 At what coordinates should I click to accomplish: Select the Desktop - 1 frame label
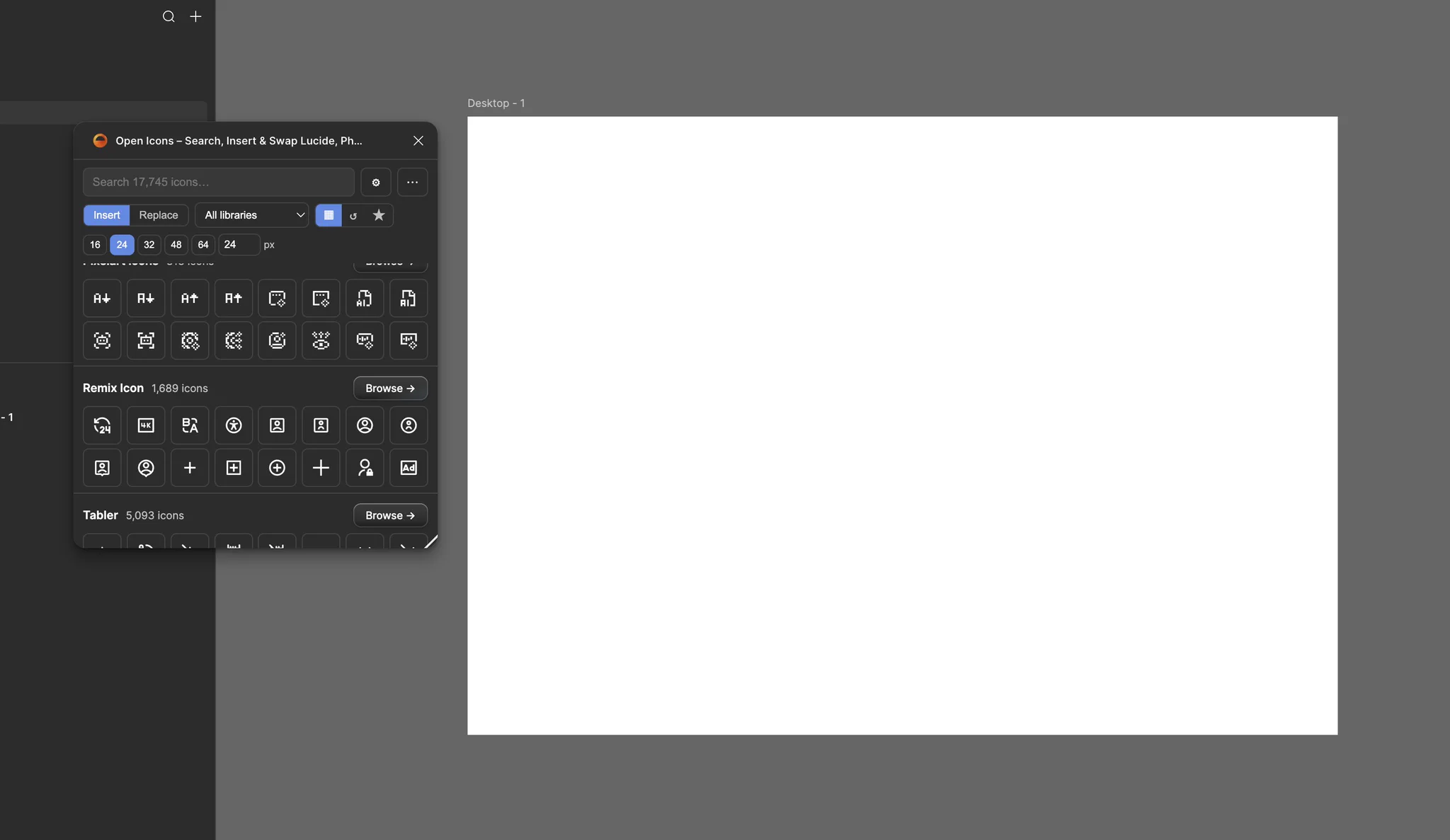point(496,103)
